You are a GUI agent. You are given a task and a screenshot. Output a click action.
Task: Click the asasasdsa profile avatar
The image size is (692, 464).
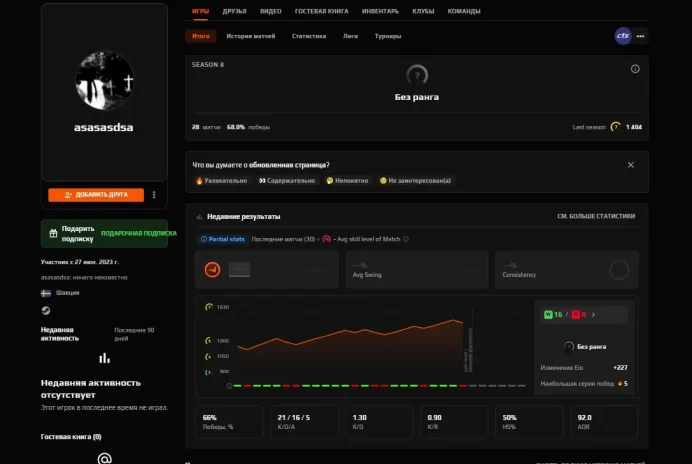pos(104,80)
